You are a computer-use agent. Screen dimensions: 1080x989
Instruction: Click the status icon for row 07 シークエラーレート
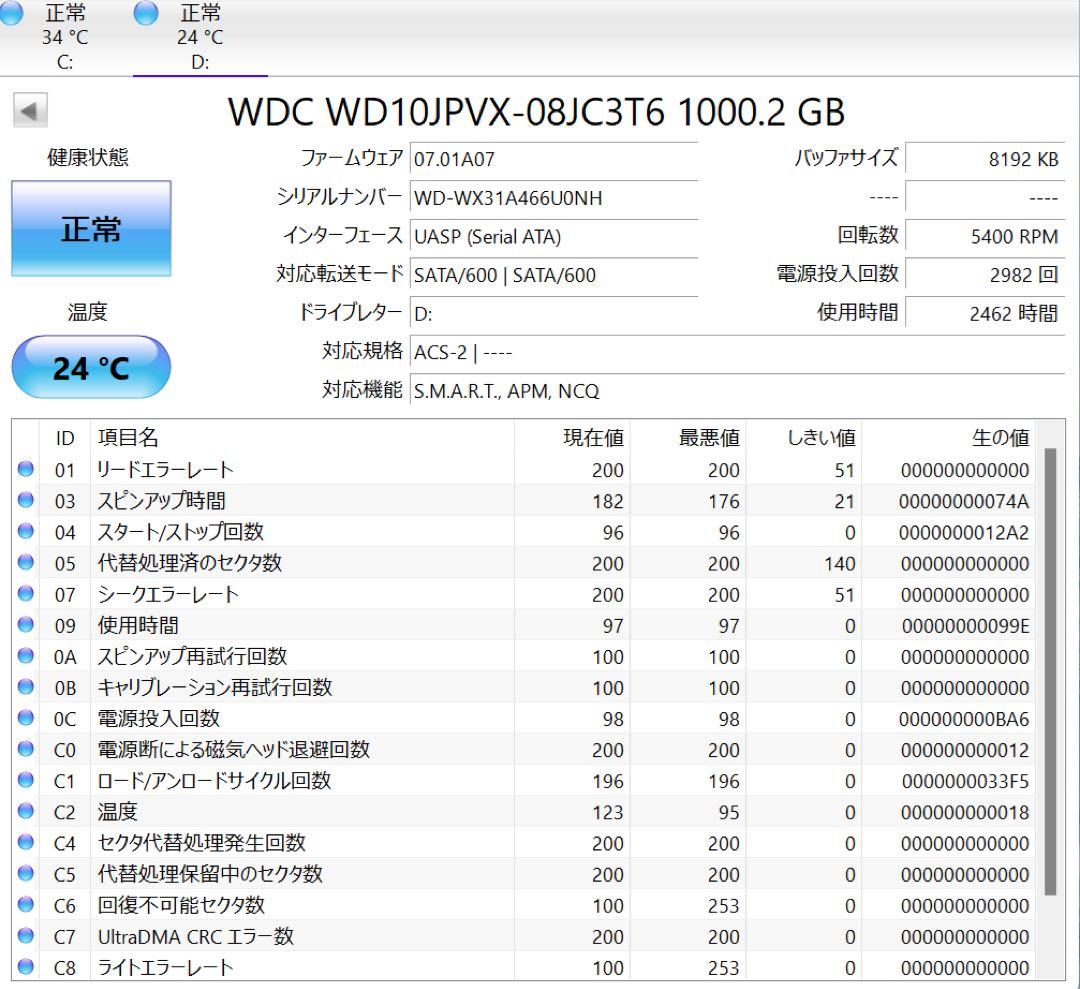pyautogui.click(x=25, y=593)
